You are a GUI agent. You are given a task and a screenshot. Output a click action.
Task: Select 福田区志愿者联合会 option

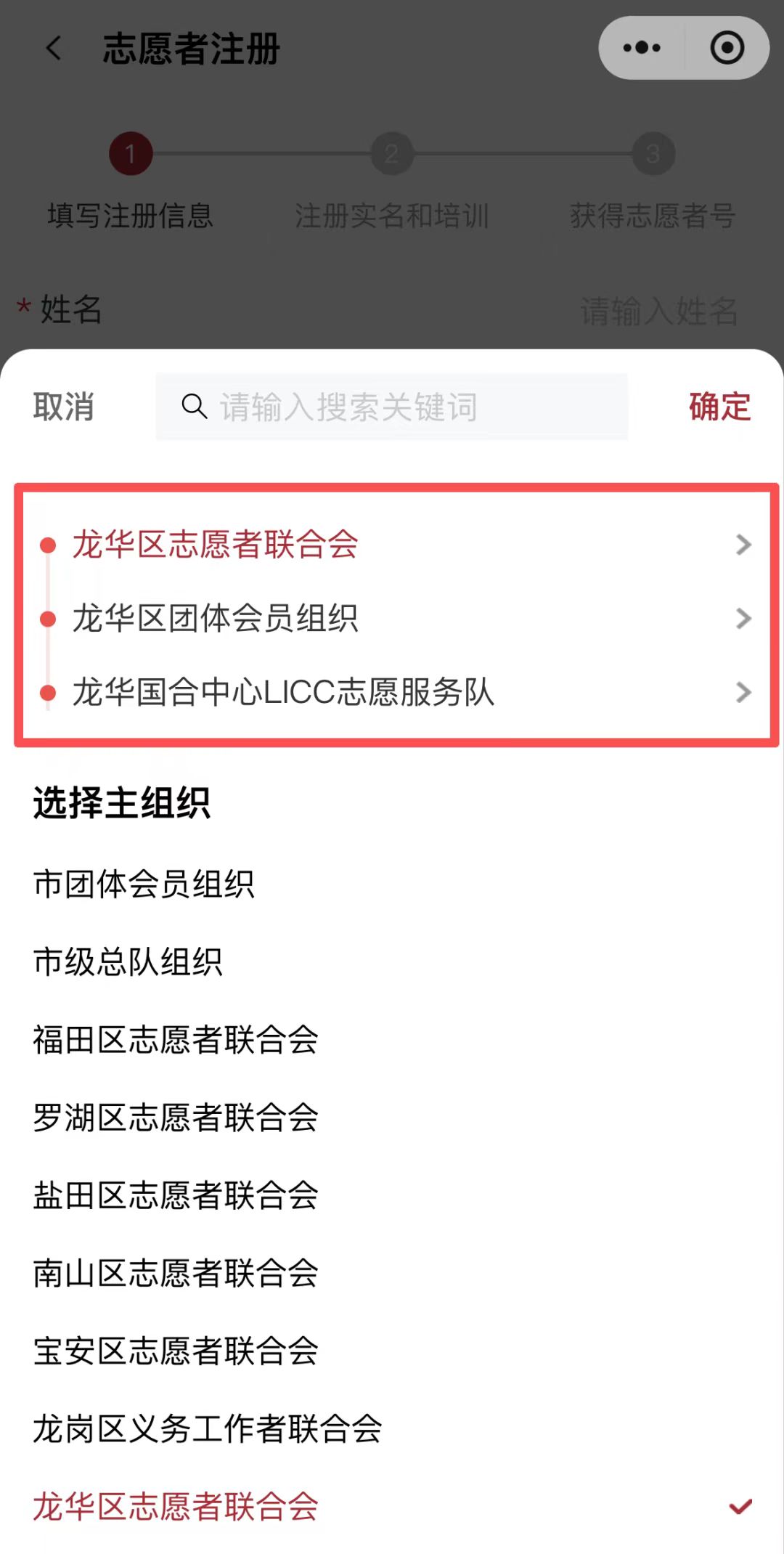click(392, 1040)
